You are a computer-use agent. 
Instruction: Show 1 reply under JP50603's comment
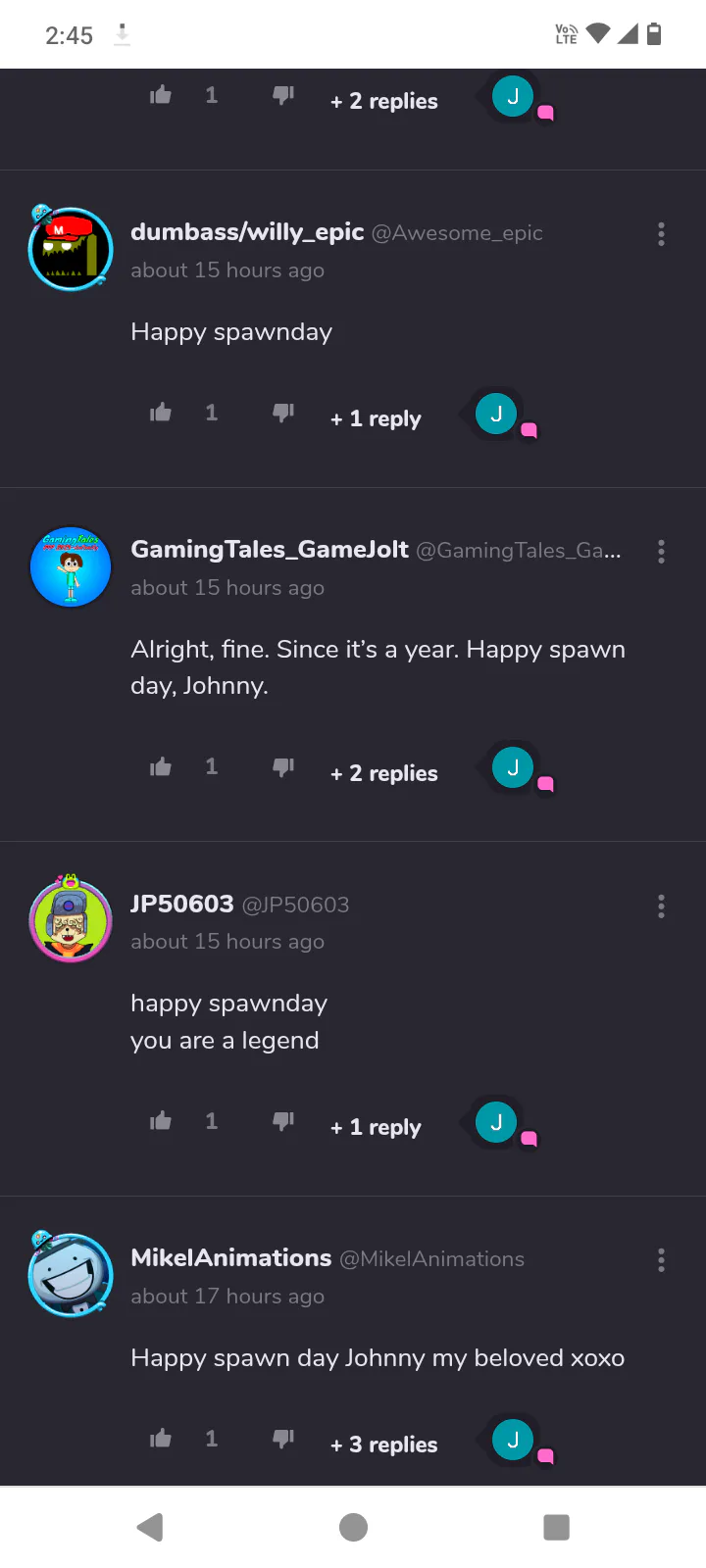click(376, 1127)
